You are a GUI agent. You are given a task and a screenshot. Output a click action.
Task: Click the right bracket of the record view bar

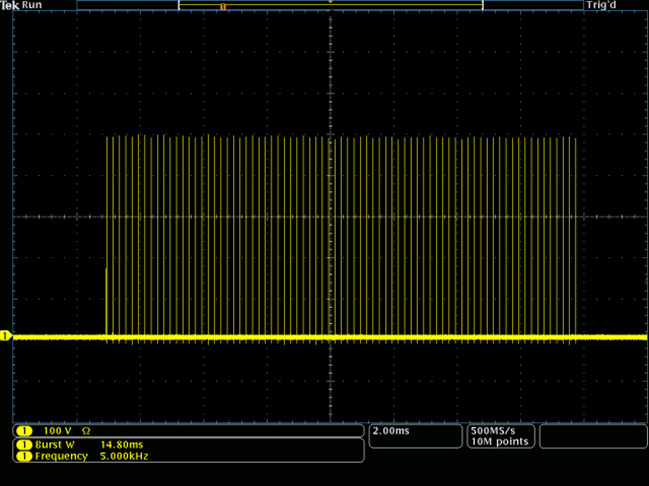coord(482,5)
